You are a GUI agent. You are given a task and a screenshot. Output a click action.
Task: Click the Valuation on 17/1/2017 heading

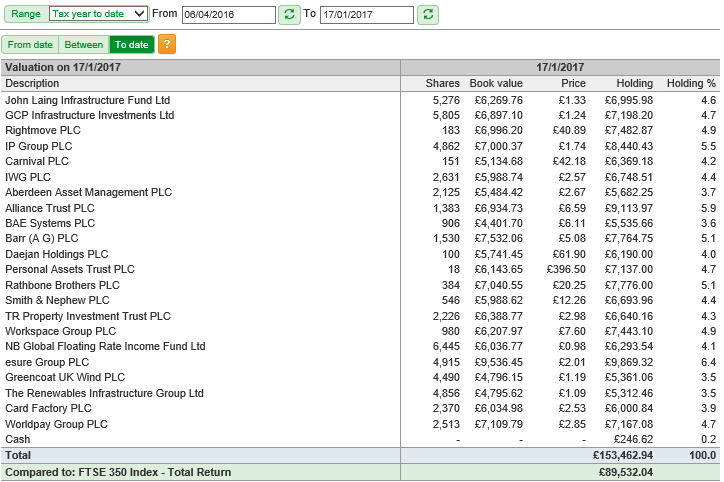63,67
